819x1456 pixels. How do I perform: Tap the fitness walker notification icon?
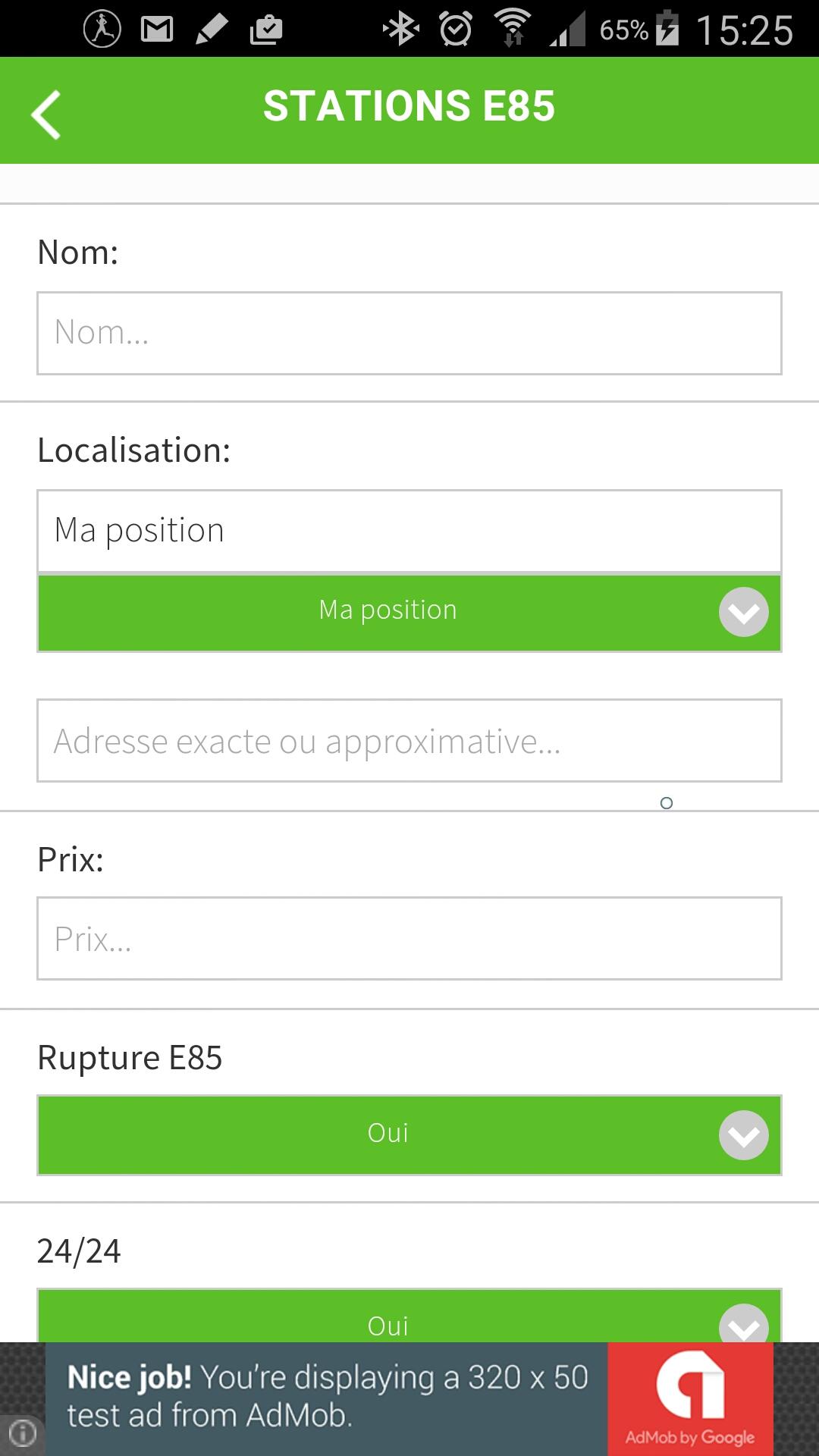coord(102,30)
